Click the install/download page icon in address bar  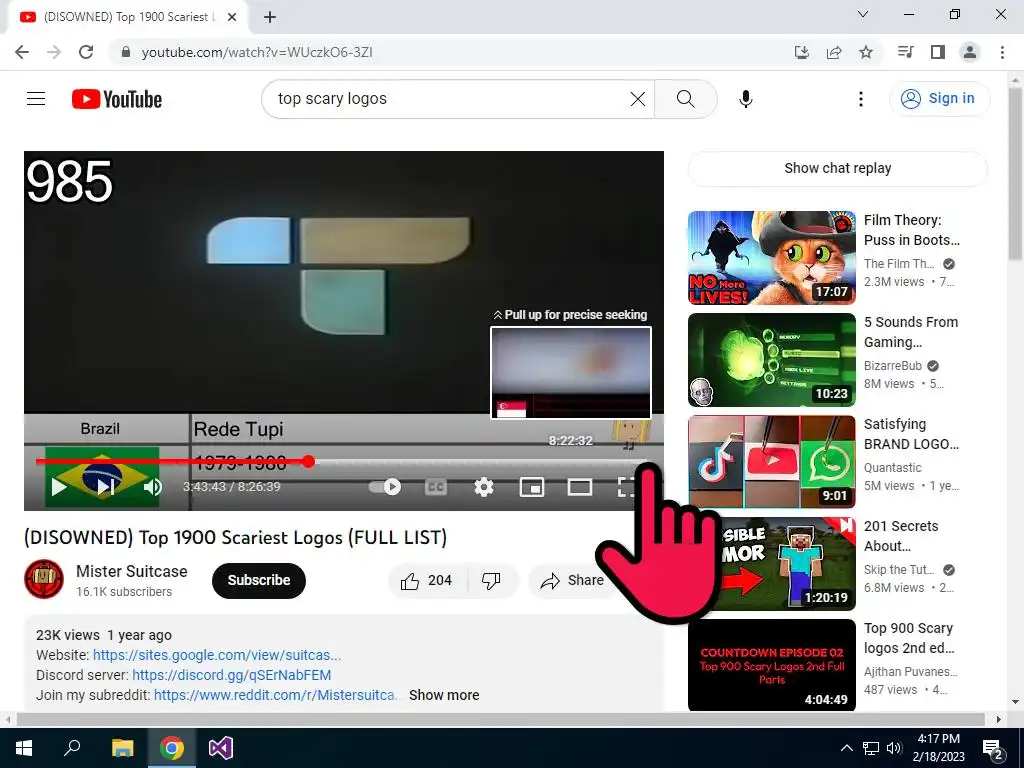click(801, 52)
